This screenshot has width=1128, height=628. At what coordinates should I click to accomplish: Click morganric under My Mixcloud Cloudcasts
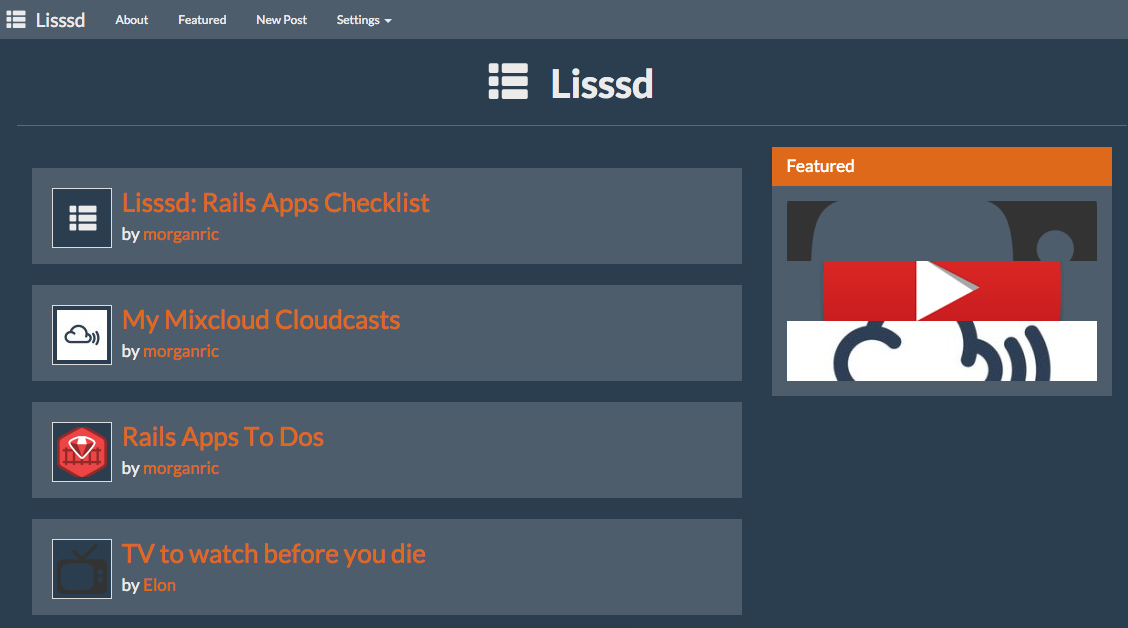click(181, 351)
